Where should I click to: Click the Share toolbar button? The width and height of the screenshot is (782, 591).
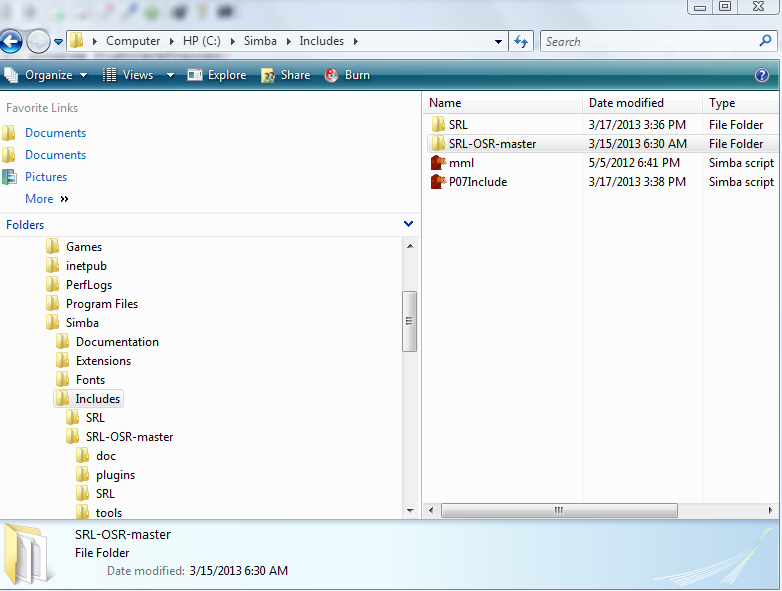pyautogui.click(x=286, y=75)
